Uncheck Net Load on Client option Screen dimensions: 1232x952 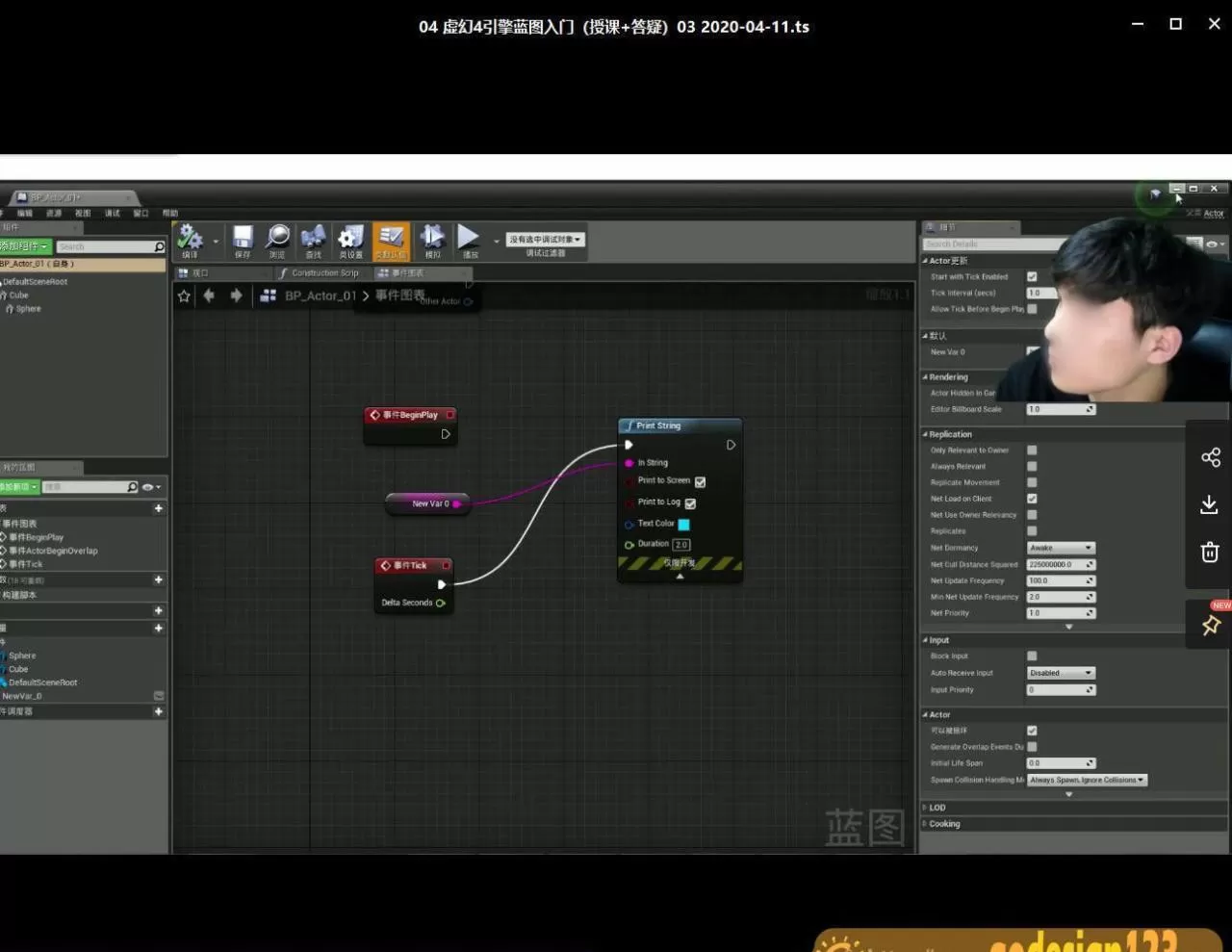(x=1032, y=498)
